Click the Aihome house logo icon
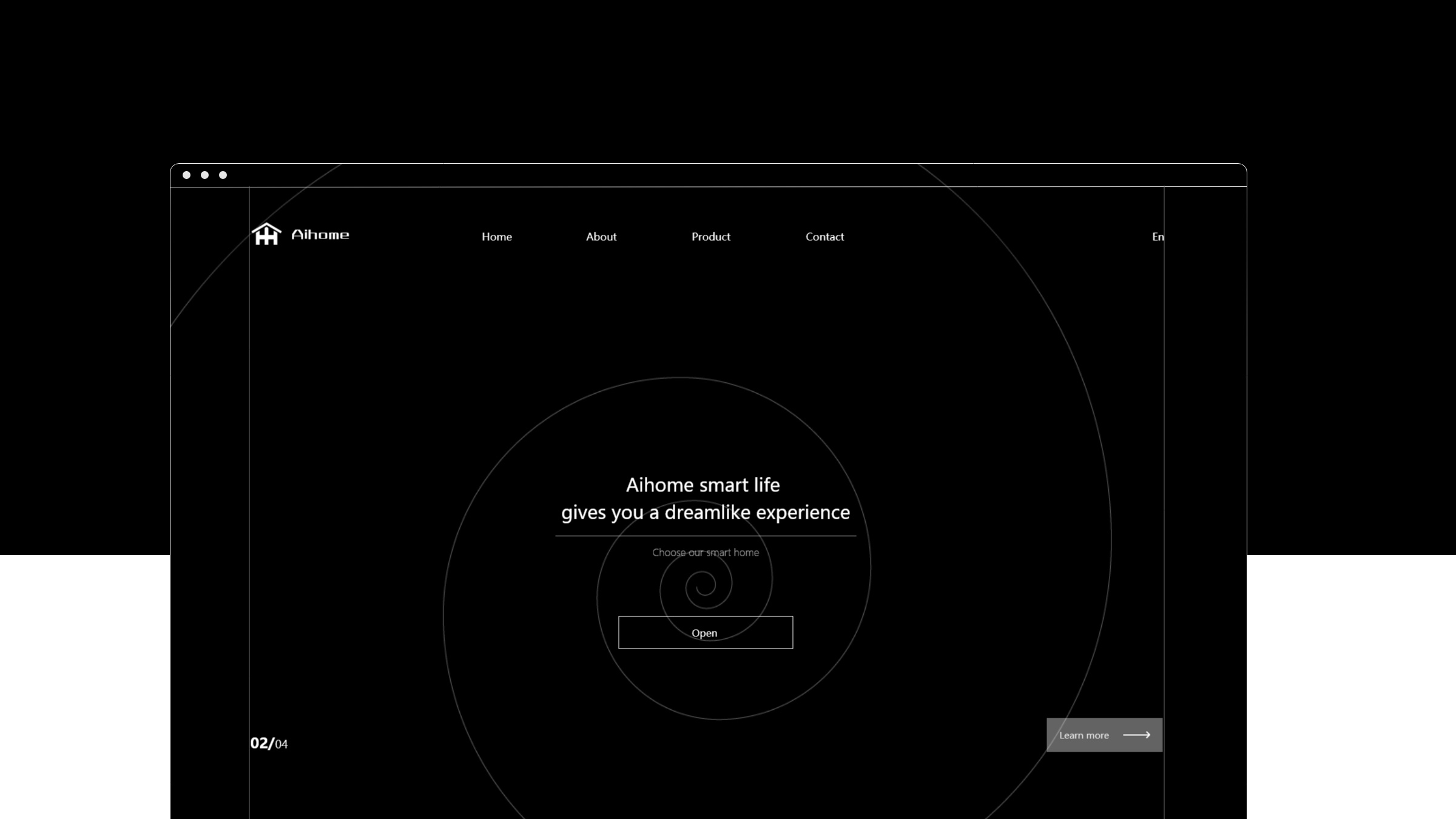 click(x=266, y=234)
